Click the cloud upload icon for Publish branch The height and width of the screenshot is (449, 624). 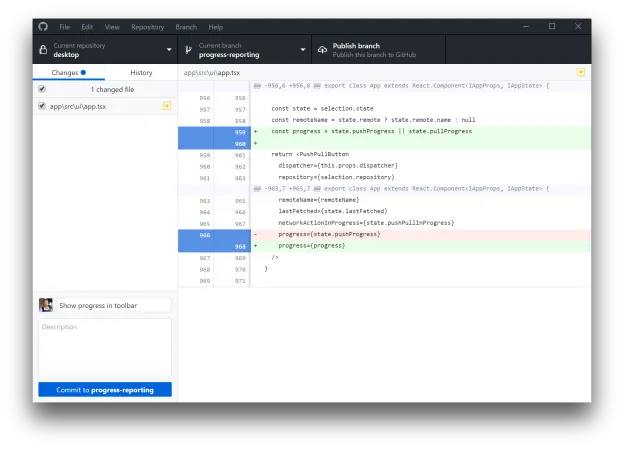coord(322,49)
